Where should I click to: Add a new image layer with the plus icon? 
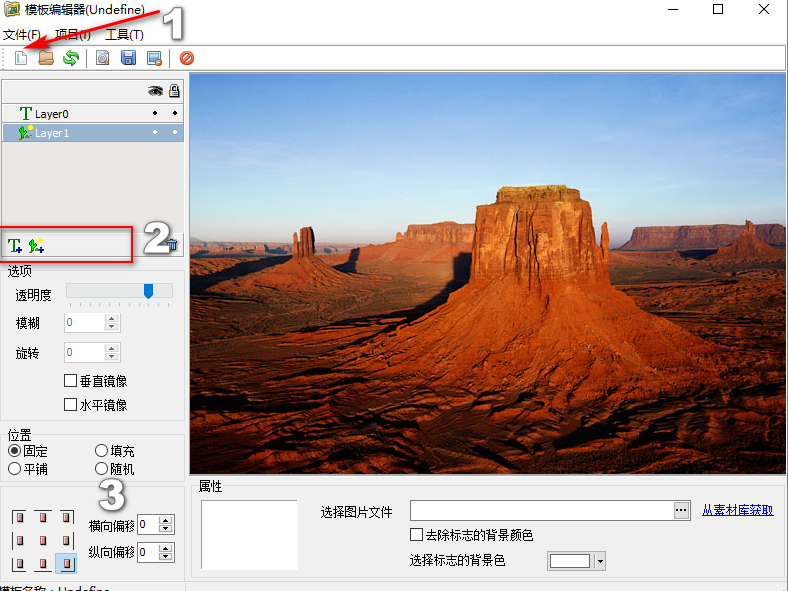click(36, 246)
